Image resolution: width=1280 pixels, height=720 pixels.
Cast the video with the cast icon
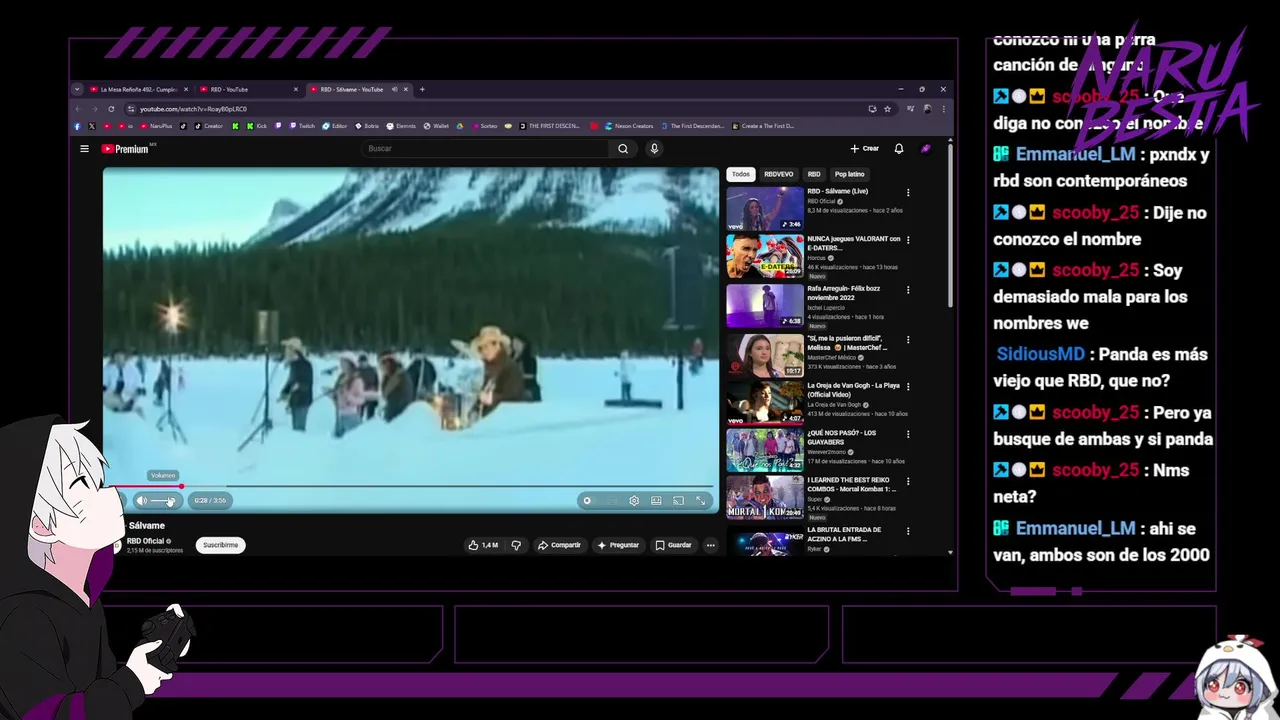(x=678, y=501)
